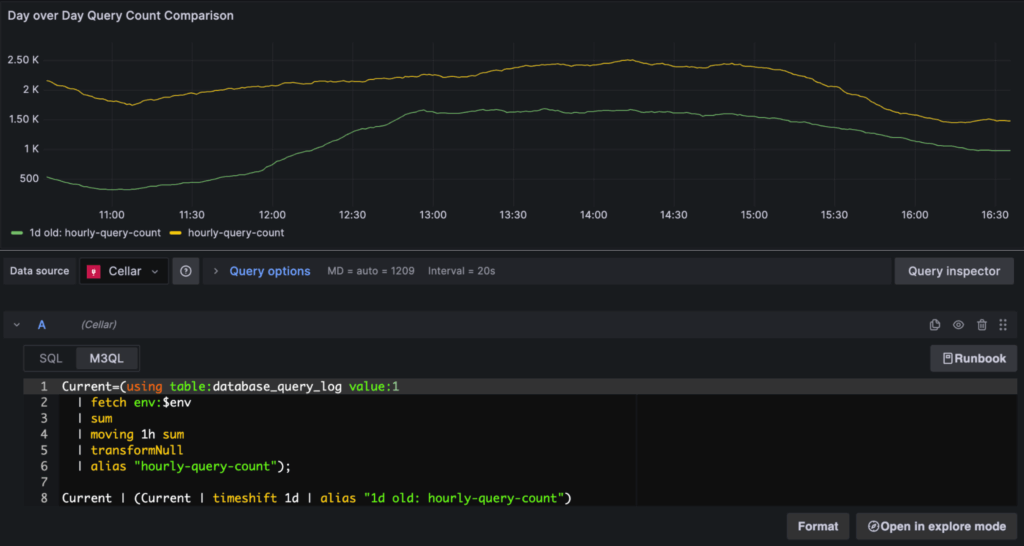Select the M3QL query tab

[107, 358]
